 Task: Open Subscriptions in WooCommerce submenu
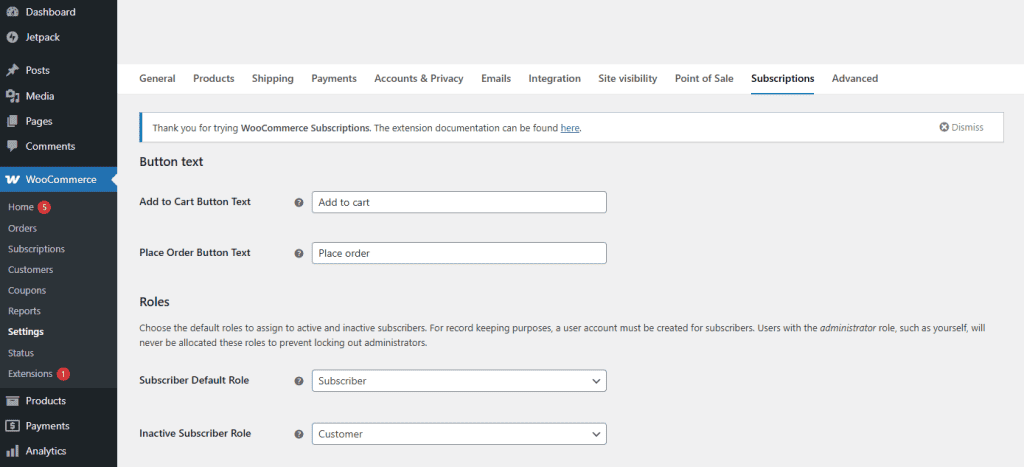(x=37, y=249)
